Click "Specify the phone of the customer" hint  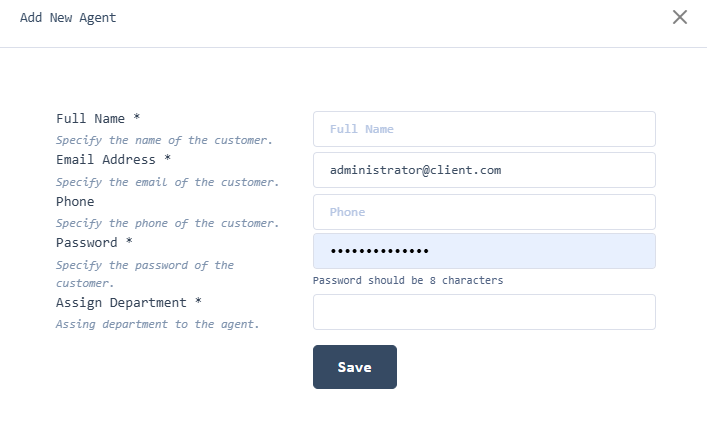click(x=167, y=224)
